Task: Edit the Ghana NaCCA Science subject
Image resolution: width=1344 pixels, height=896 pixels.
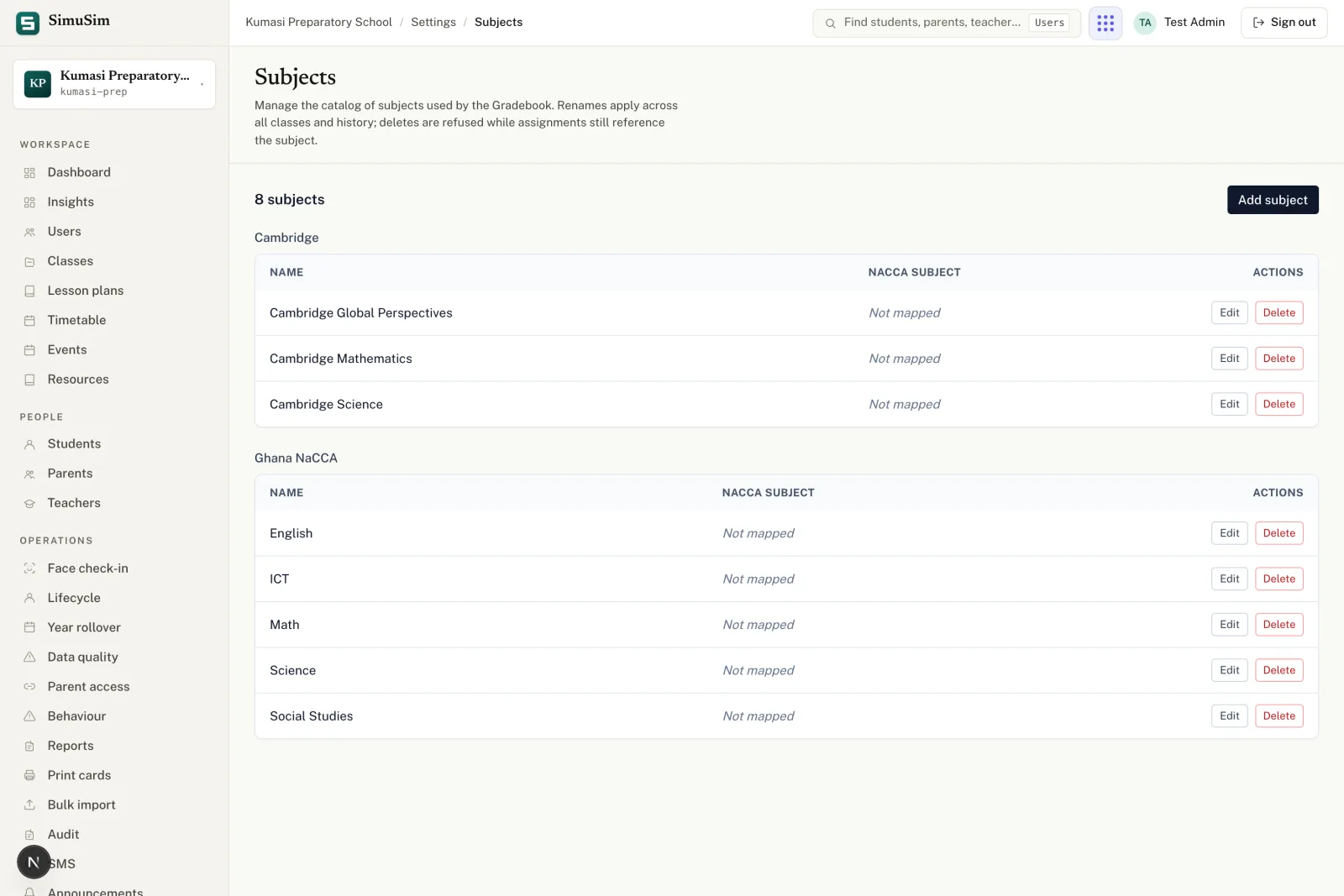Action: (1230, 670)
